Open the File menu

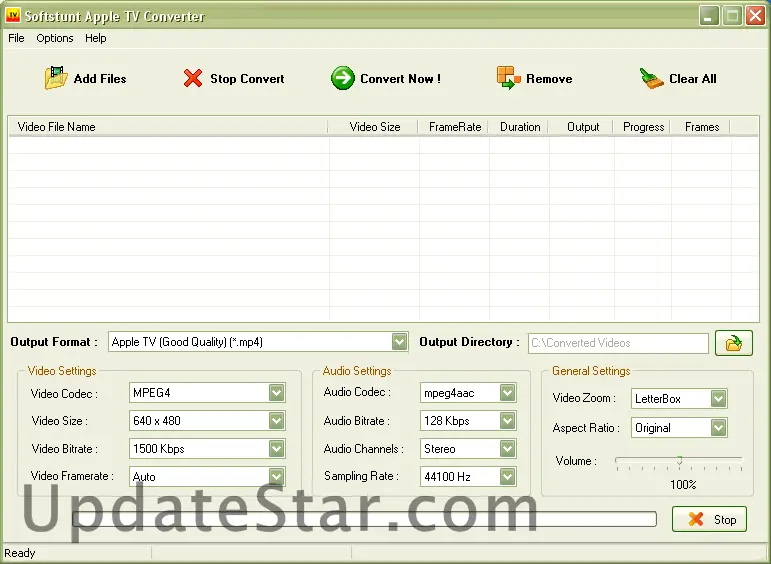(16, 38)
